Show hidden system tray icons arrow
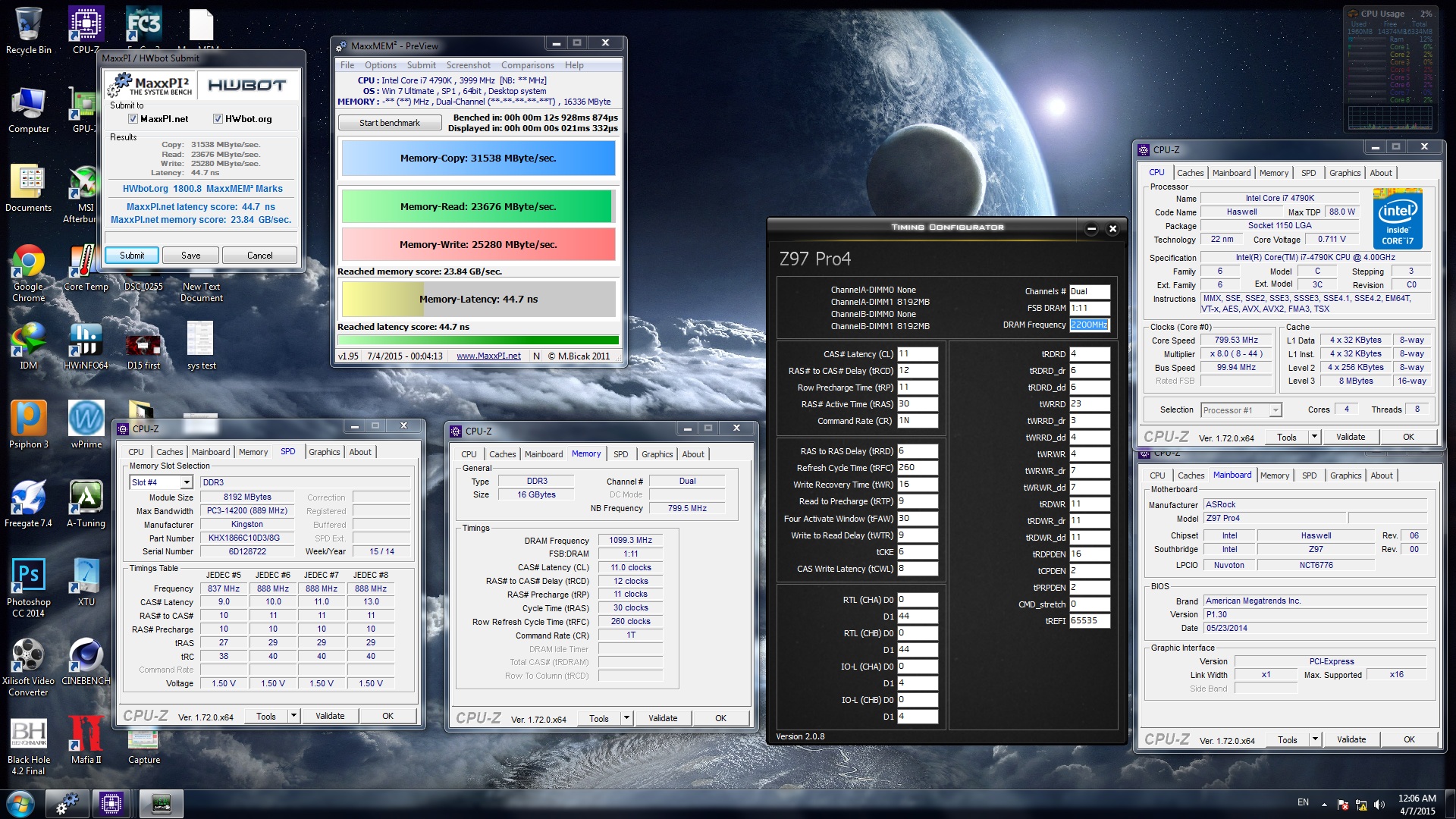The width and height of the screenshot is (1456, 819). coord(1324,804)
